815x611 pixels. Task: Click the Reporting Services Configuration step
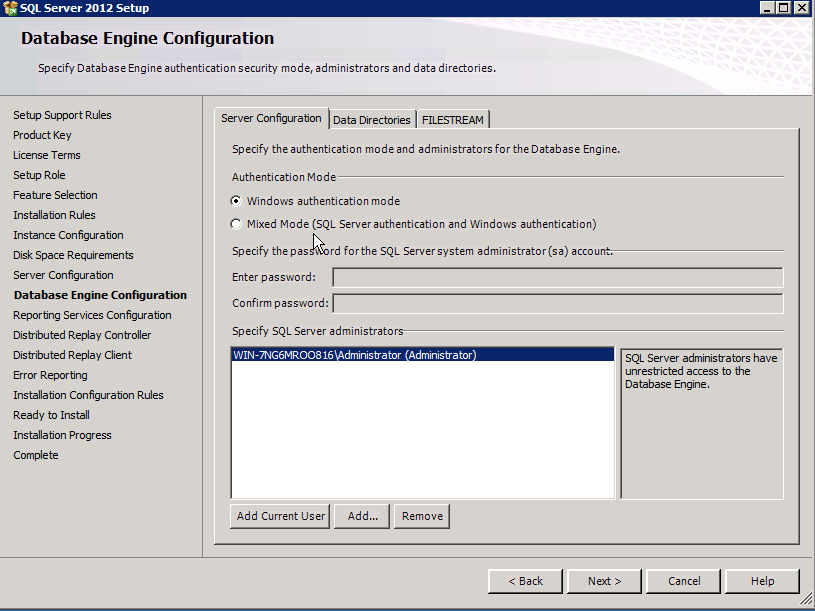92,315
